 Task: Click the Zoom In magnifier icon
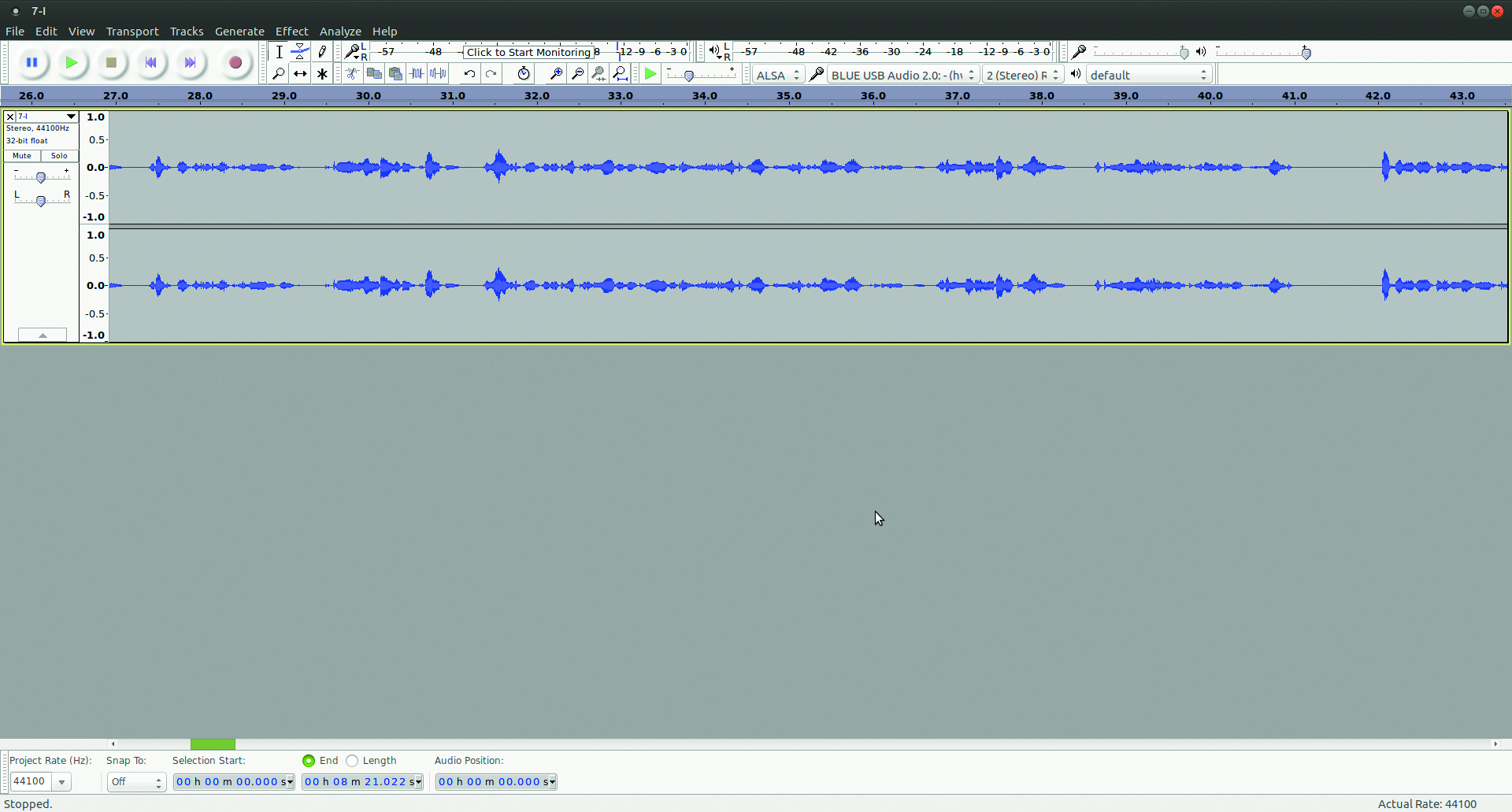(x=556, y=74)
